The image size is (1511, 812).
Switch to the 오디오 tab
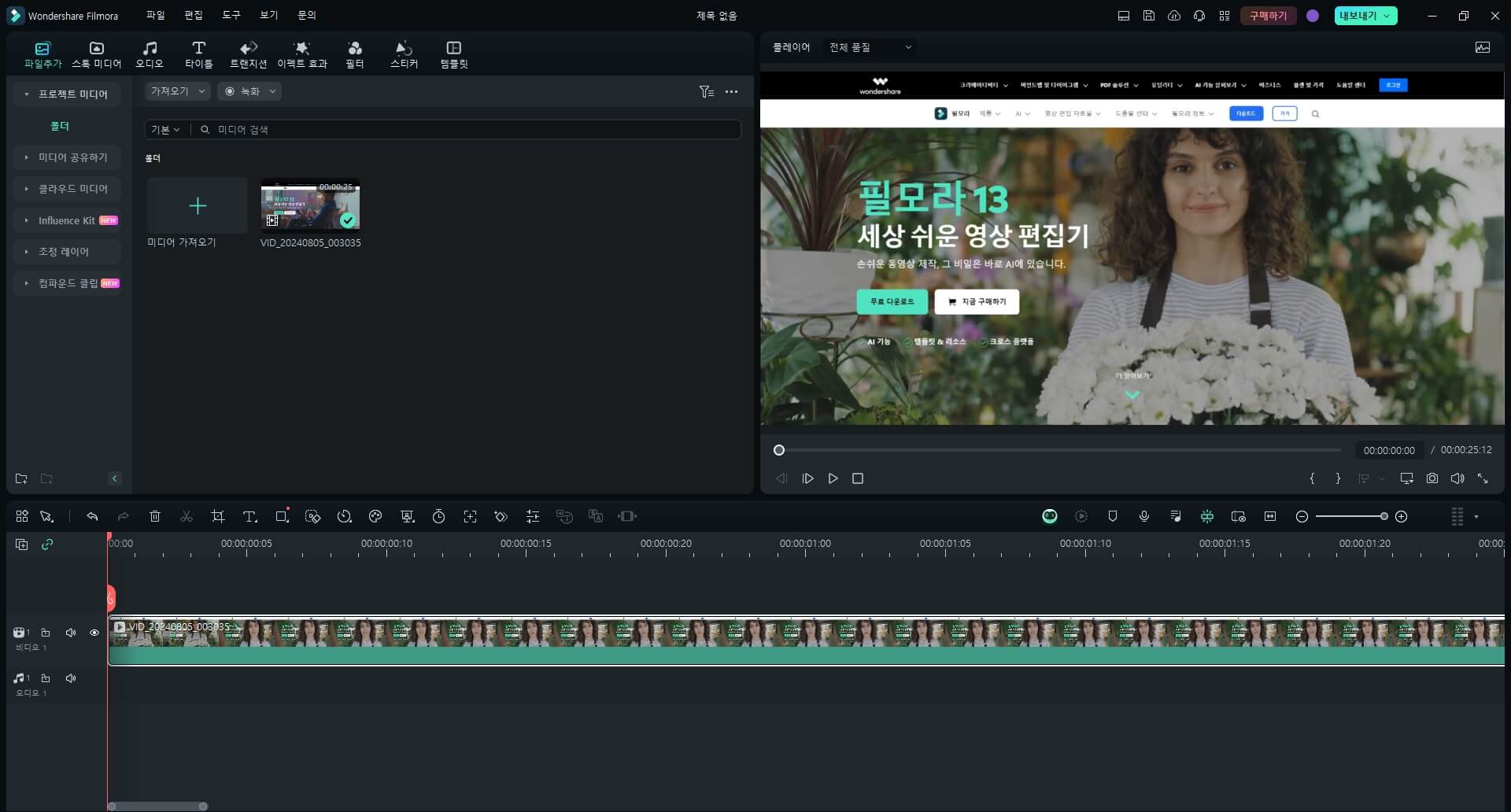(150, 54)
